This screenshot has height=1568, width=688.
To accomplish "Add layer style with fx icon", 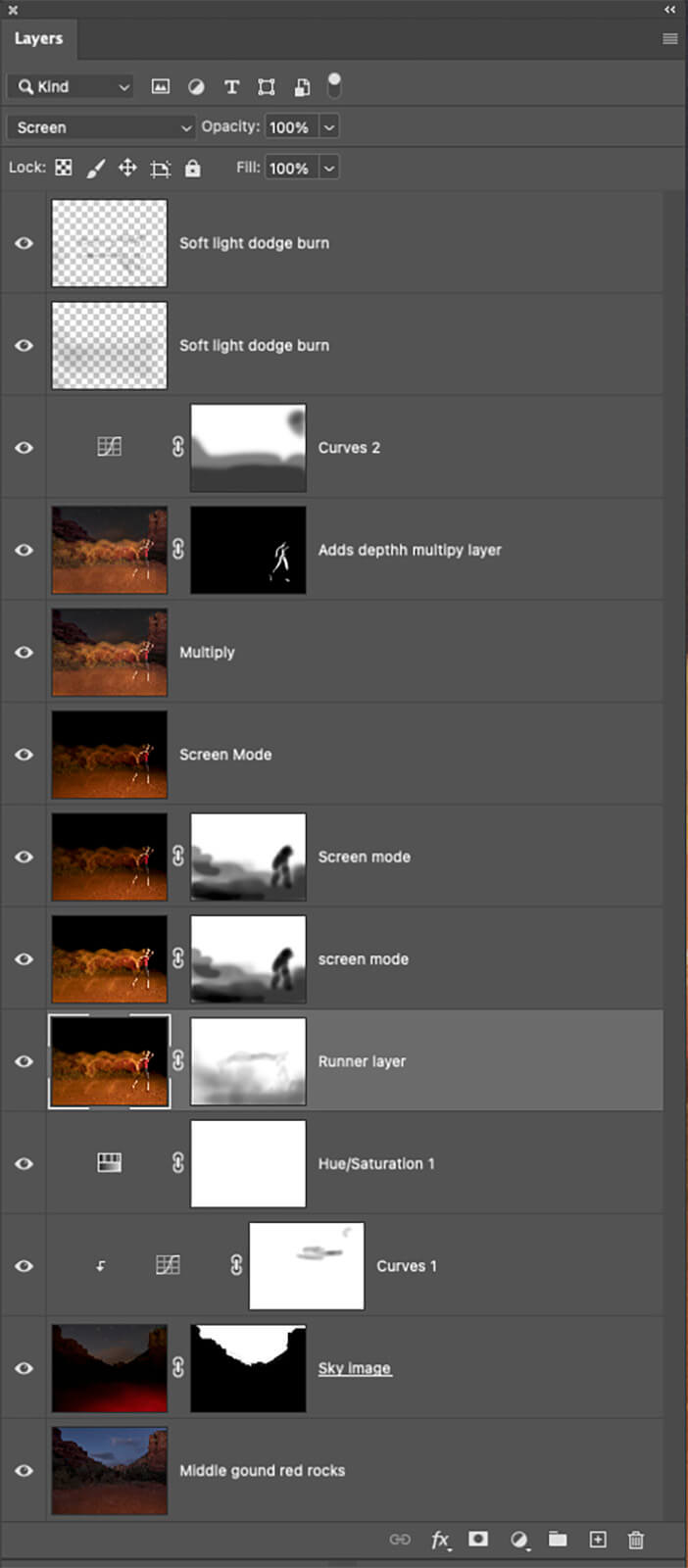I will [440, 1540].
